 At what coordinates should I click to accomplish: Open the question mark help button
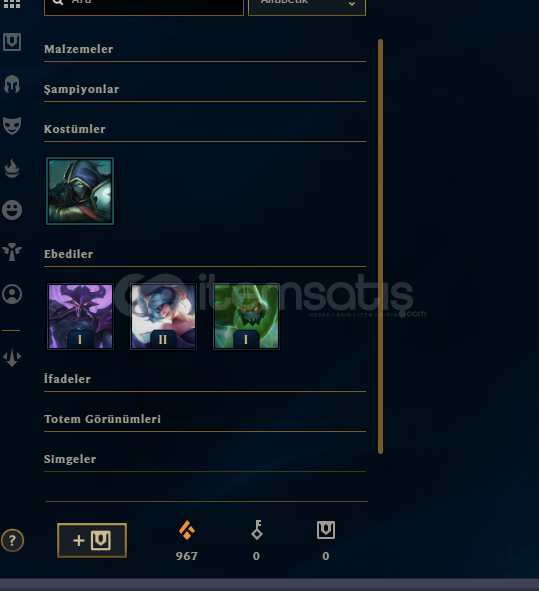12,540
